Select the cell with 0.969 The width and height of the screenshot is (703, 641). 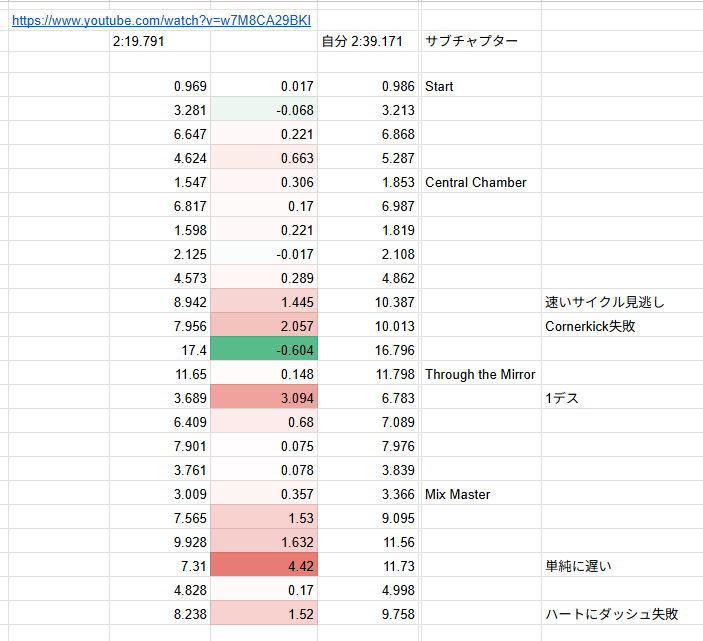160,86
